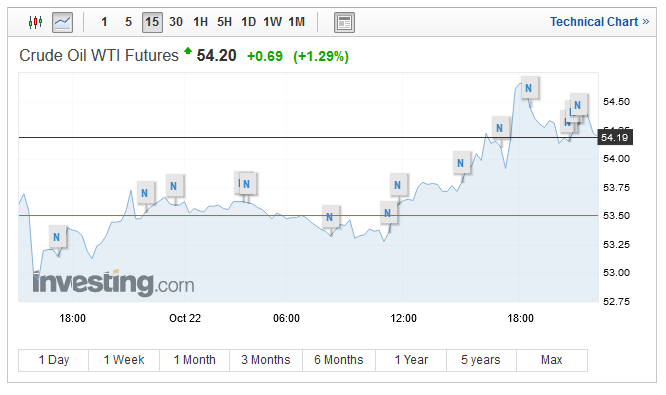Click the 12:00 time axis label
Image resolution: width=666 pixels, height=395 pixels.
coord(404,318)
